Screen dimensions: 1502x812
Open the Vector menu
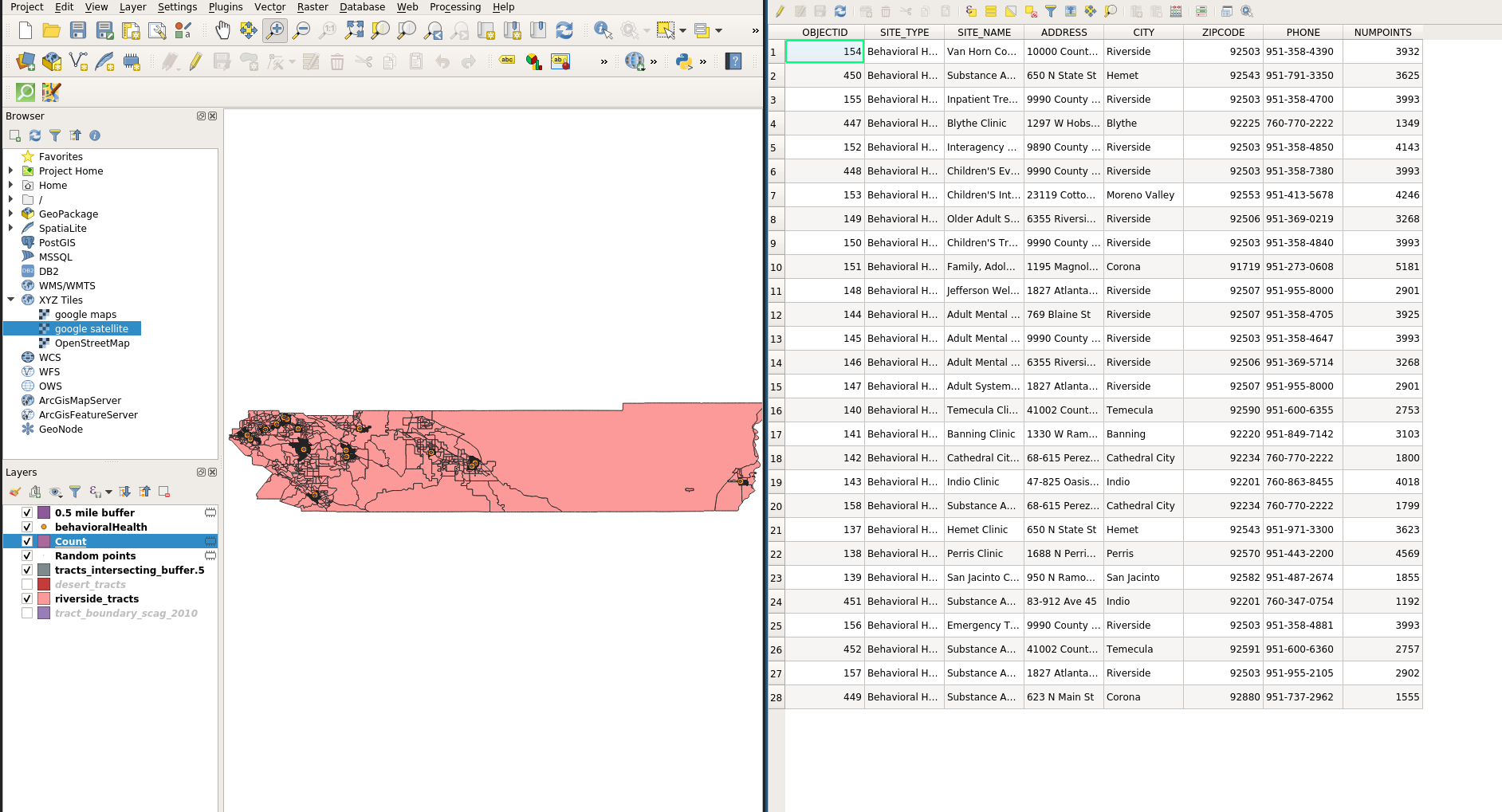point(269,7)
